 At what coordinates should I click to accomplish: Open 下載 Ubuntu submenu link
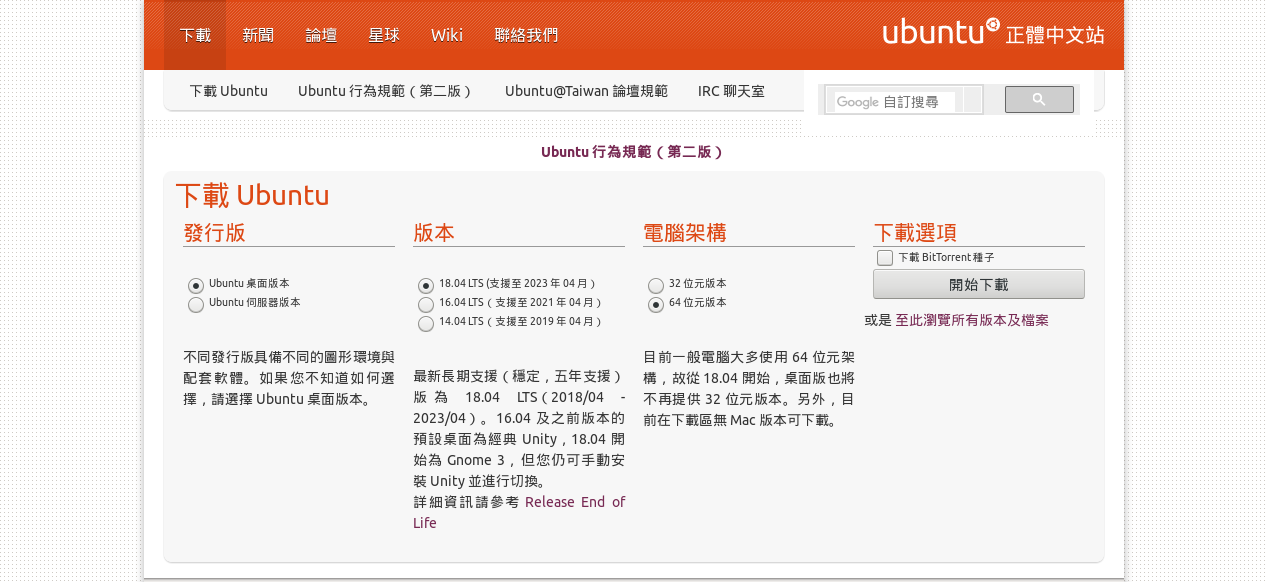tap(229, 91)
